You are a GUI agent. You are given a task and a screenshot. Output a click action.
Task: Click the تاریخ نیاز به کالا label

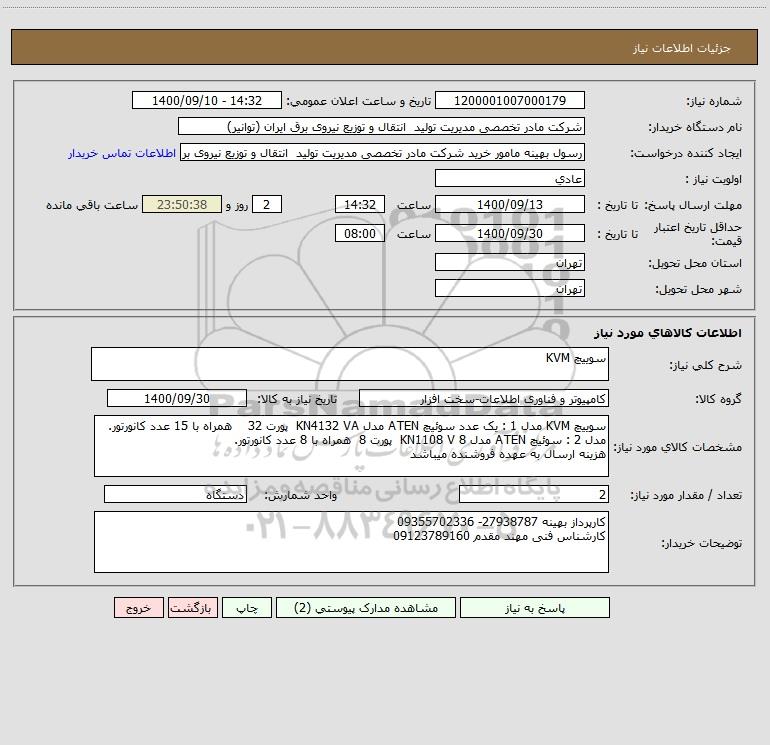point(297,399)
